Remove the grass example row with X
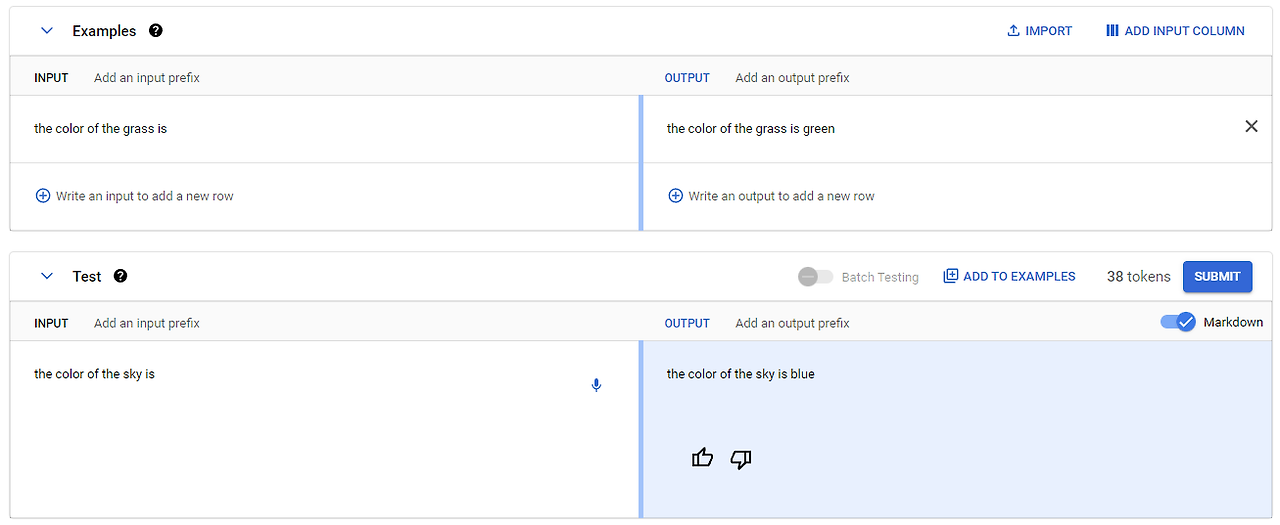 point(1251,126)
